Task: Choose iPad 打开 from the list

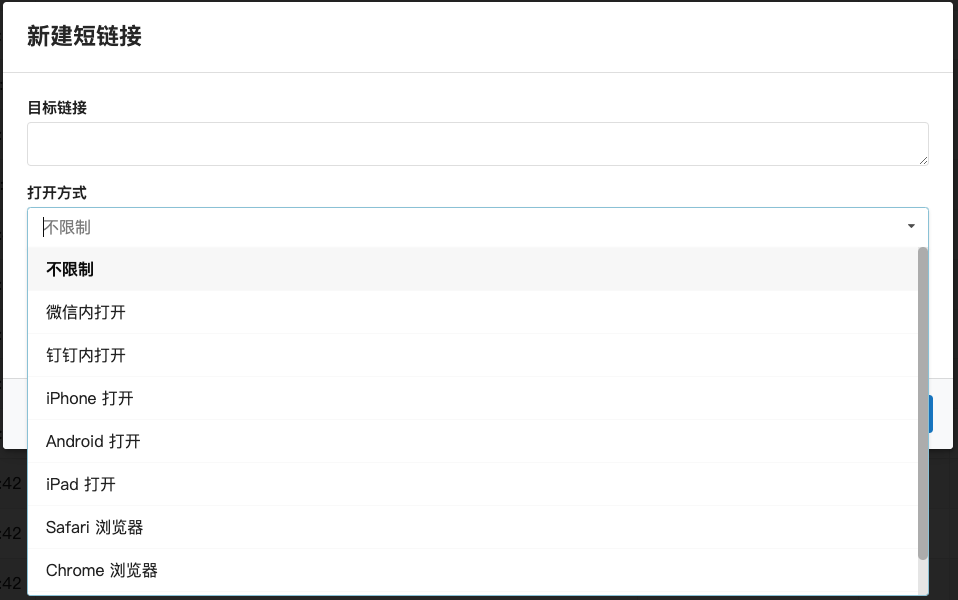Action: click(x=78, y=484)
